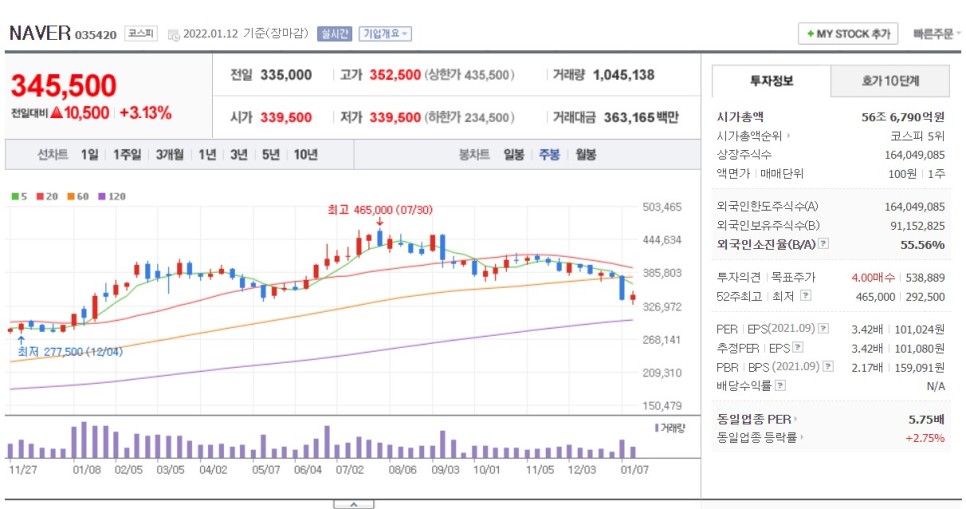
Task: Open the 동일업종 PER link
Action: (x=757, y=419)
